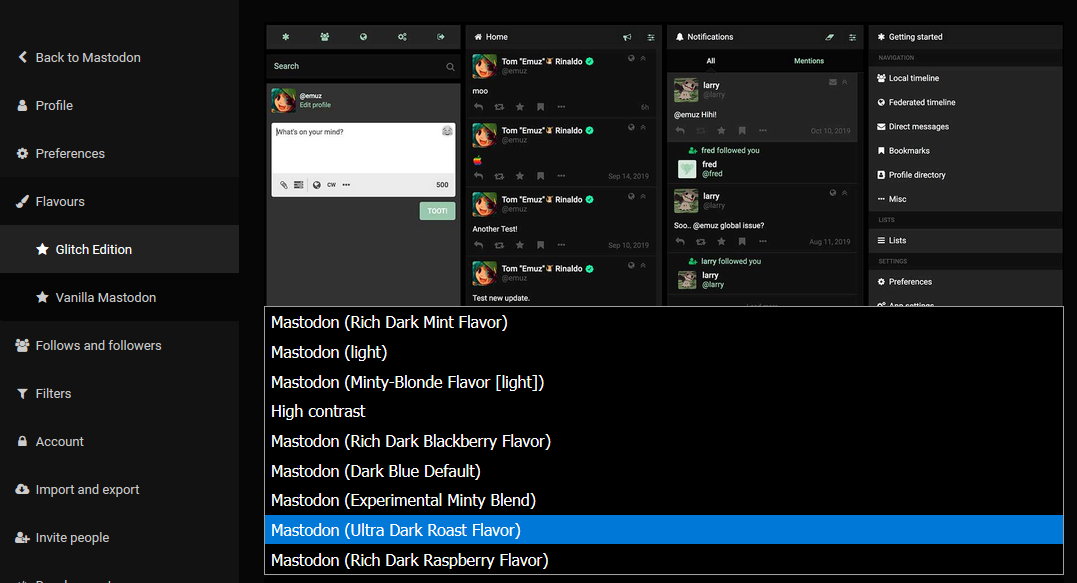
Task: Reply to larry's 'Soo.. @emuz global issue?' post
Action: pos(680,242)
